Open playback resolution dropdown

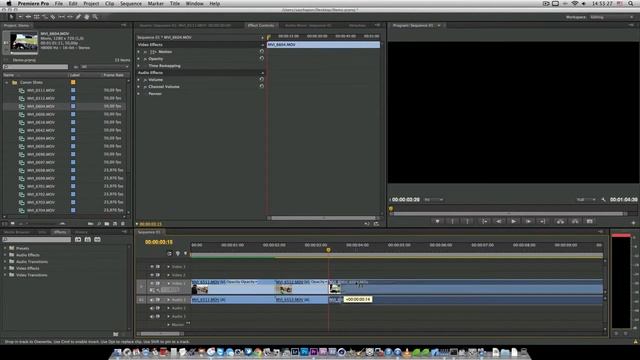point(586,200)
